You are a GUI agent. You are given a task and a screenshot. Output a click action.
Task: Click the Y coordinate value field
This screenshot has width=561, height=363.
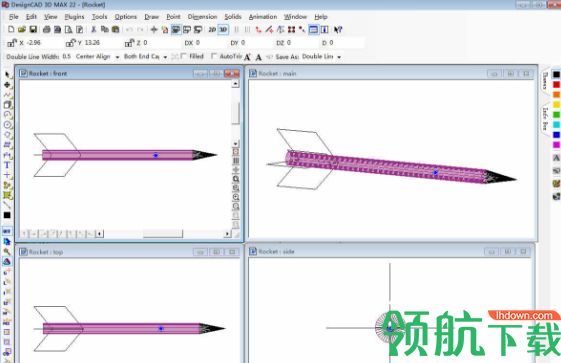tap(100, 43)
